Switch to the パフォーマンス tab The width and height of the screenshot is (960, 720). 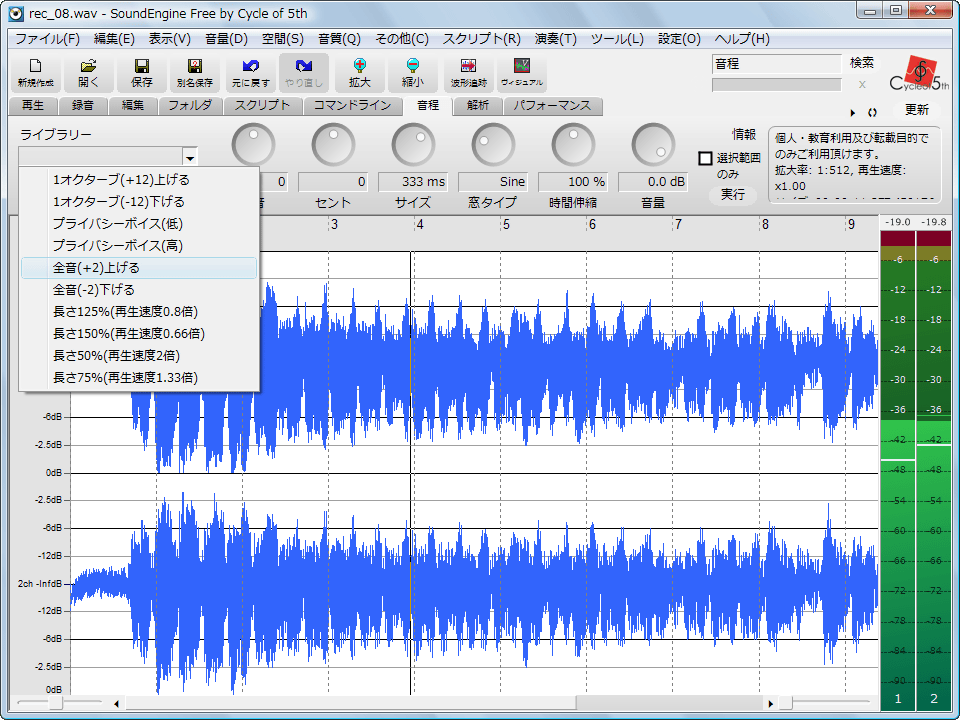pos(552,106)
